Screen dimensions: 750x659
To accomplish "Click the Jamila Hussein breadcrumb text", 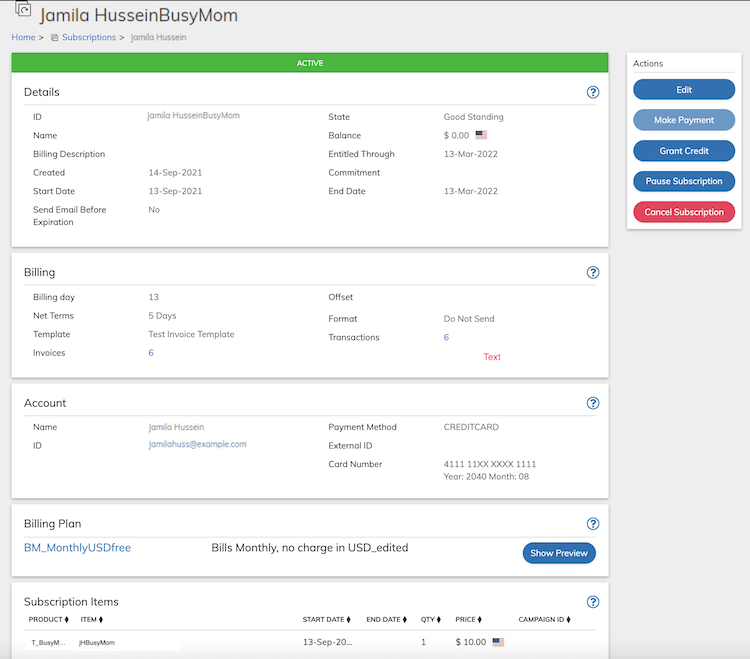I will click(158, 37).
